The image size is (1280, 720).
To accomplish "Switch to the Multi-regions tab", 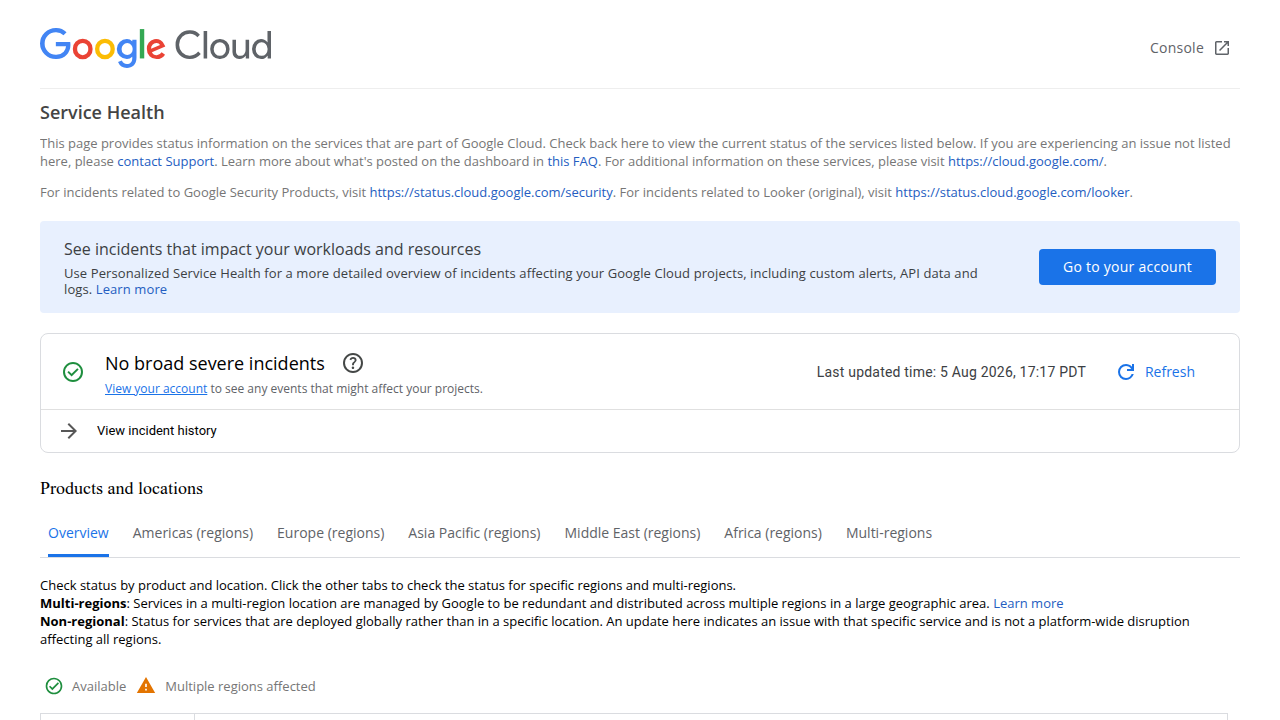I will point(889,533).
